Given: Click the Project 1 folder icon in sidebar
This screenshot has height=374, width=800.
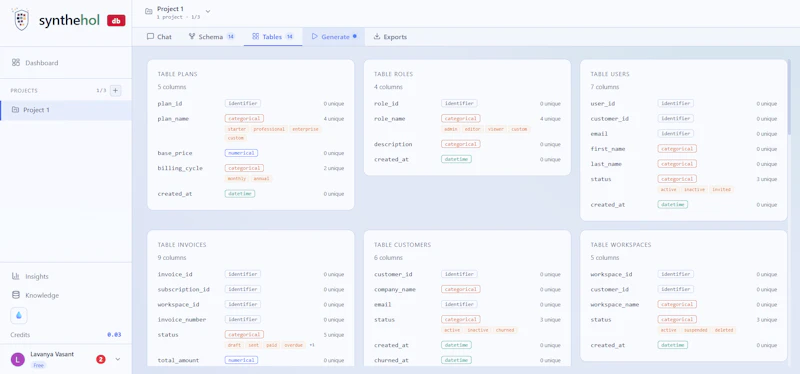Looking at the screenshot, I should tap(15, 110).
